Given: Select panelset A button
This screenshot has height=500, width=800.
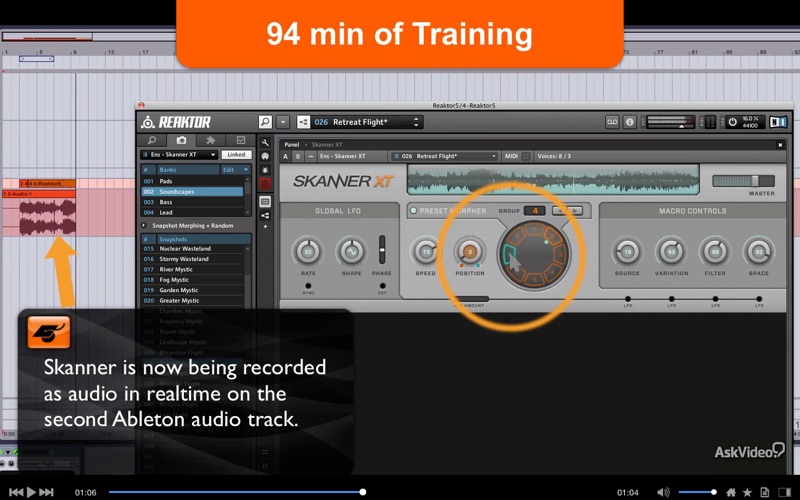Looking at the screenshot, I should [286, 156].
